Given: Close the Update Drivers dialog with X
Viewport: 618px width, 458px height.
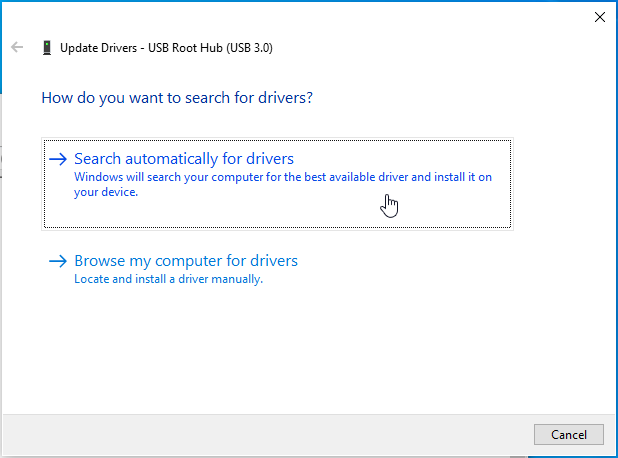Looking at the screenshot, I should tap(599, 16).
